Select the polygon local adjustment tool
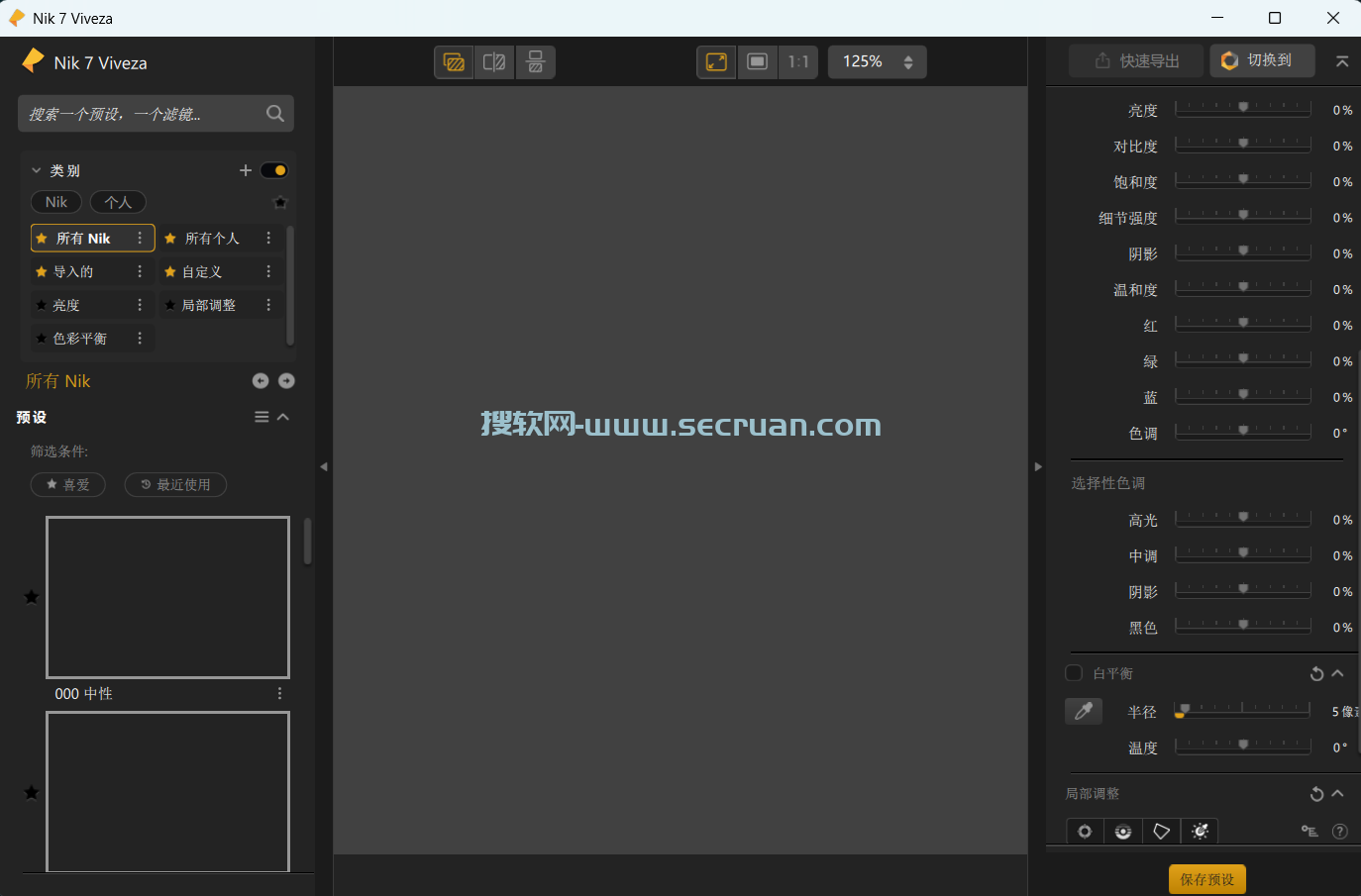1361x896 pixels. (1162, 832)
